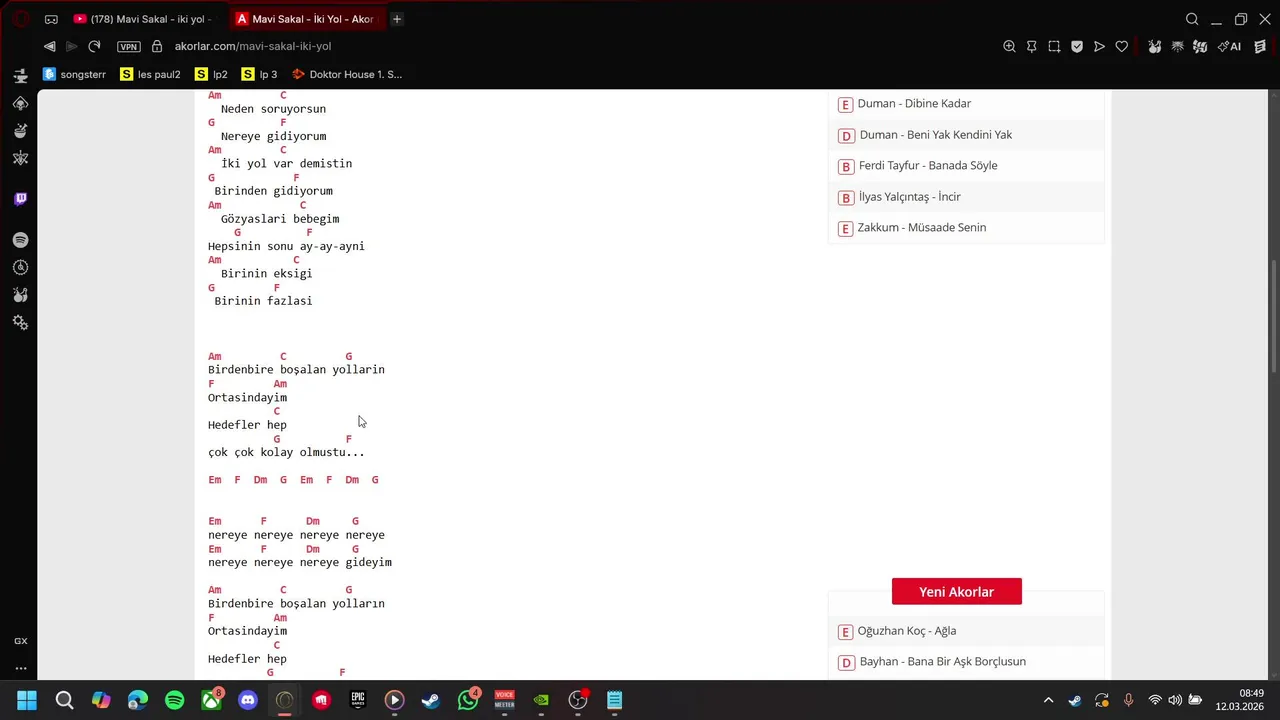1280x720 pixels.
Task: Click lyric 'Hepsinin sonu ay-ay-ayni'
Action: 286,246
